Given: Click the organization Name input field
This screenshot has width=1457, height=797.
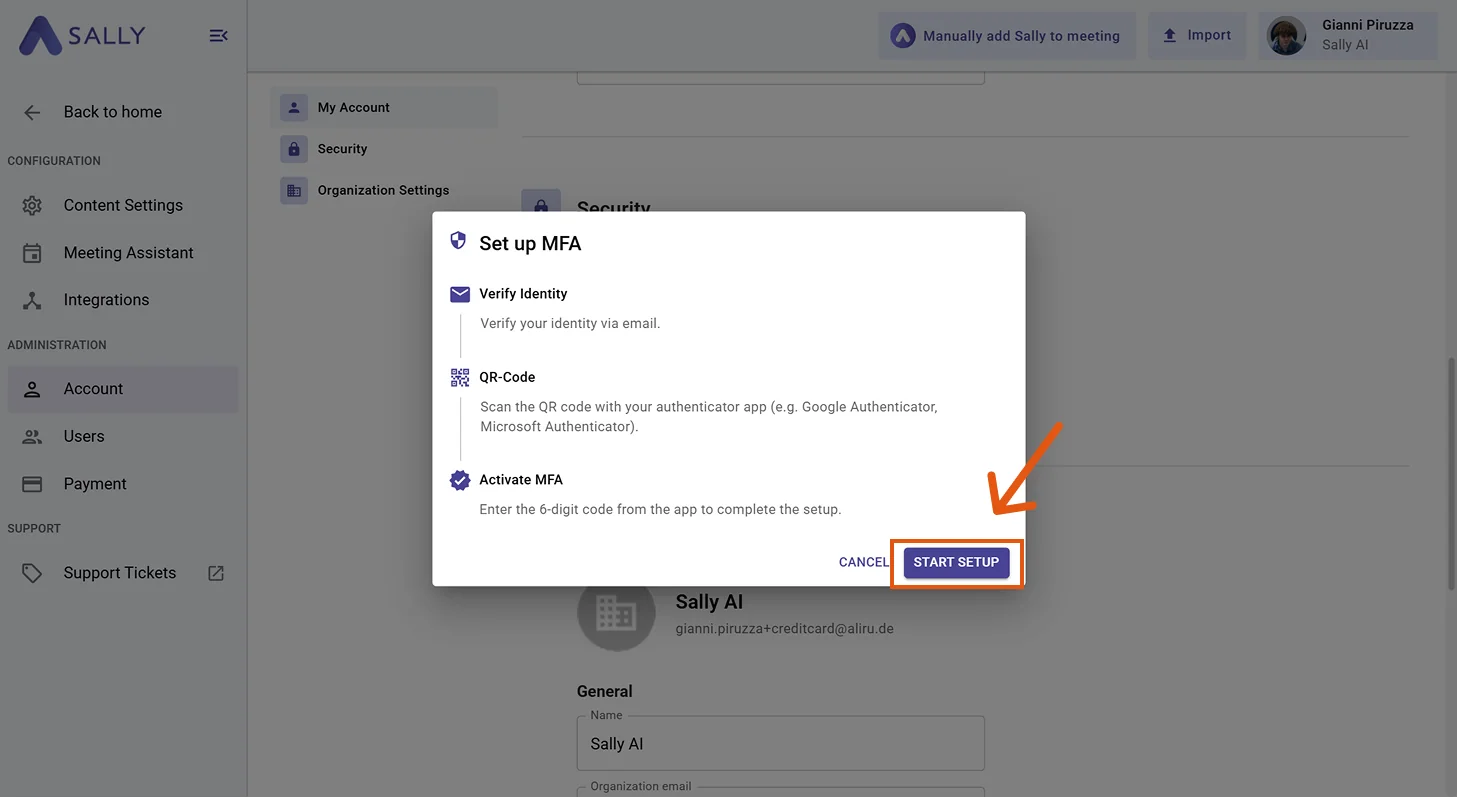Looking at the screenshot, I should coord(781,743).
